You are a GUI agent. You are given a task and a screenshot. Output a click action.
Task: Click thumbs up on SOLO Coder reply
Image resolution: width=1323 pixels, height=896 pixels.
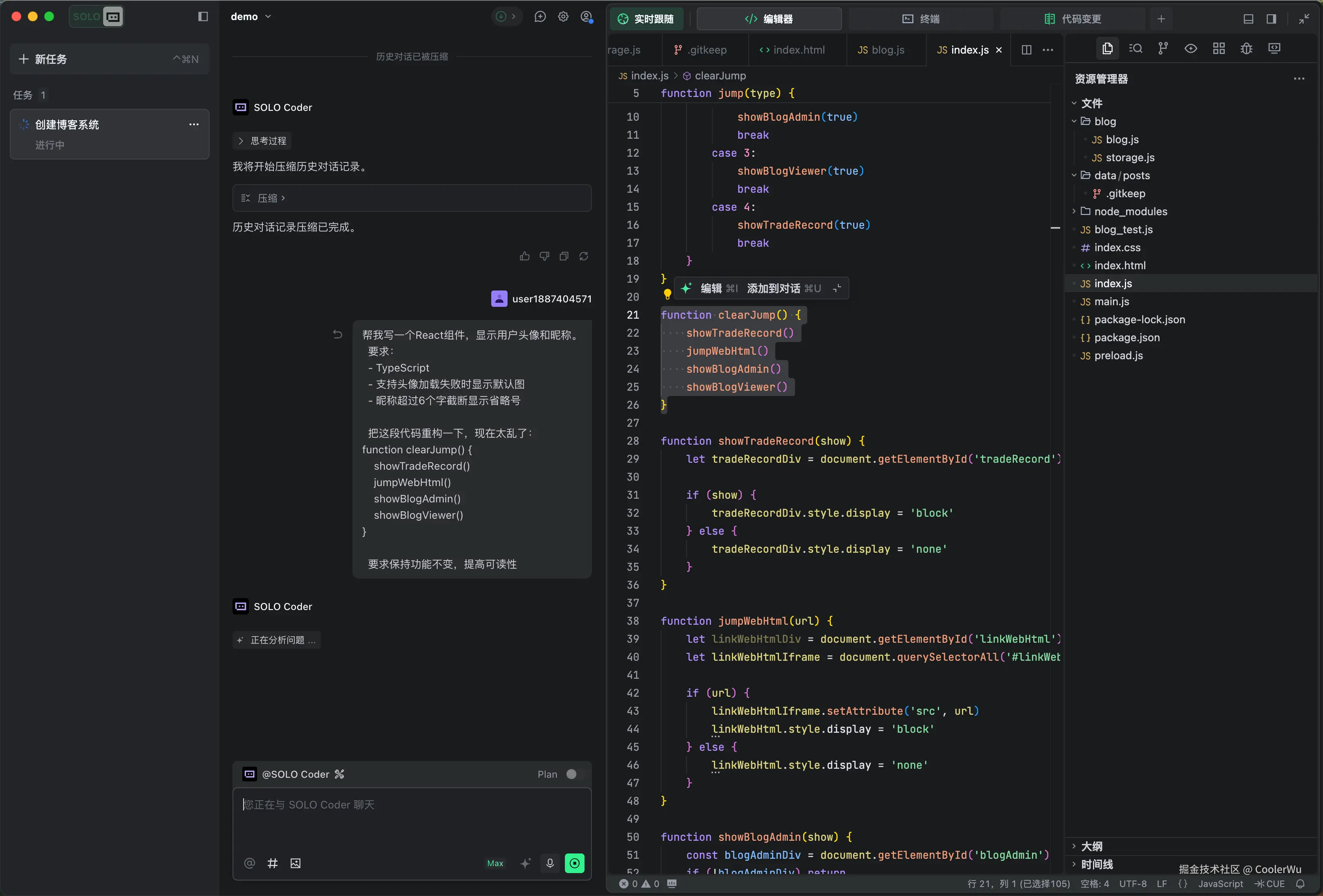point(524,257)
